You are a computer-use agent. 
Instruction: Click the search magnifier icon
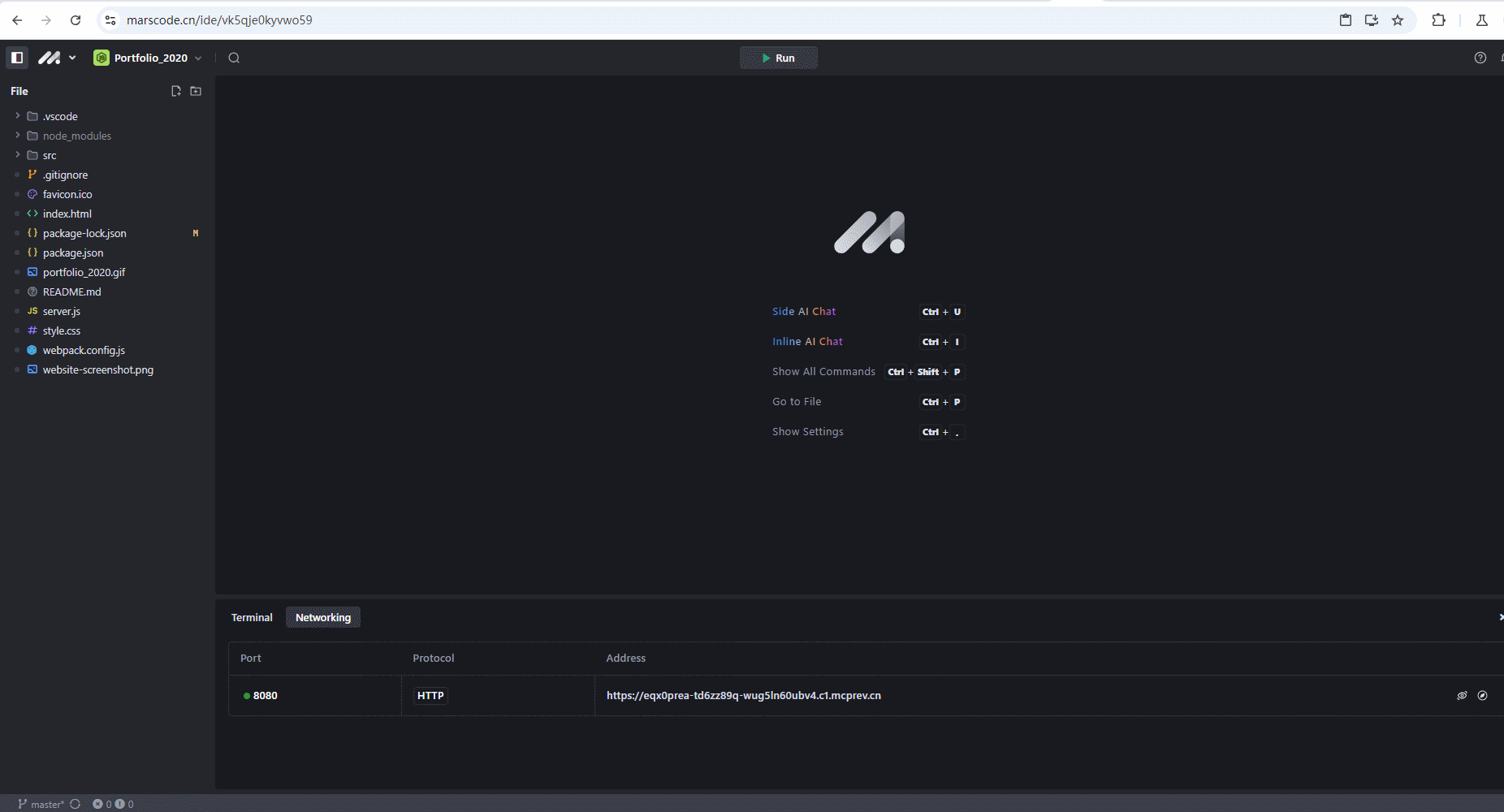(234, 58)
